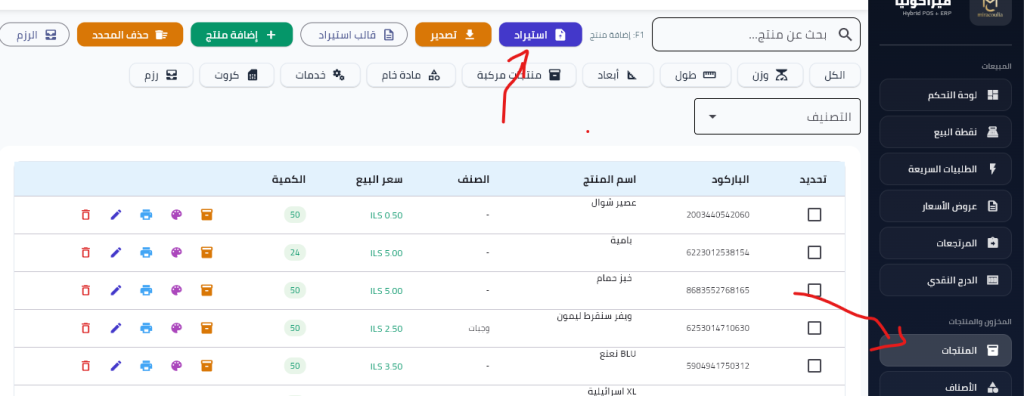Open the التصنيف category dropdown
Image resolution: width=1024 pixels, height=396 pixels.
point(777,117)
